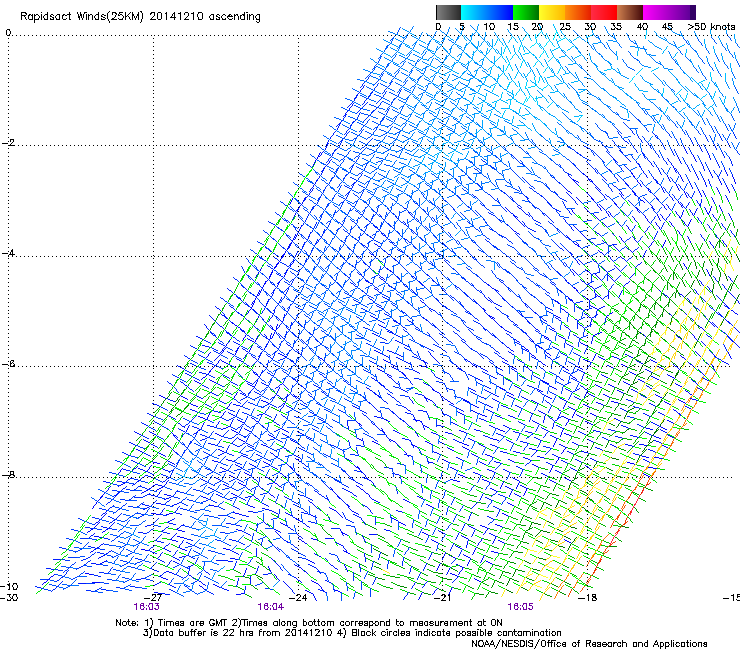Click the -27 longitude axis label
Screen dimensions: 740x650
click(x=155, y=597)
